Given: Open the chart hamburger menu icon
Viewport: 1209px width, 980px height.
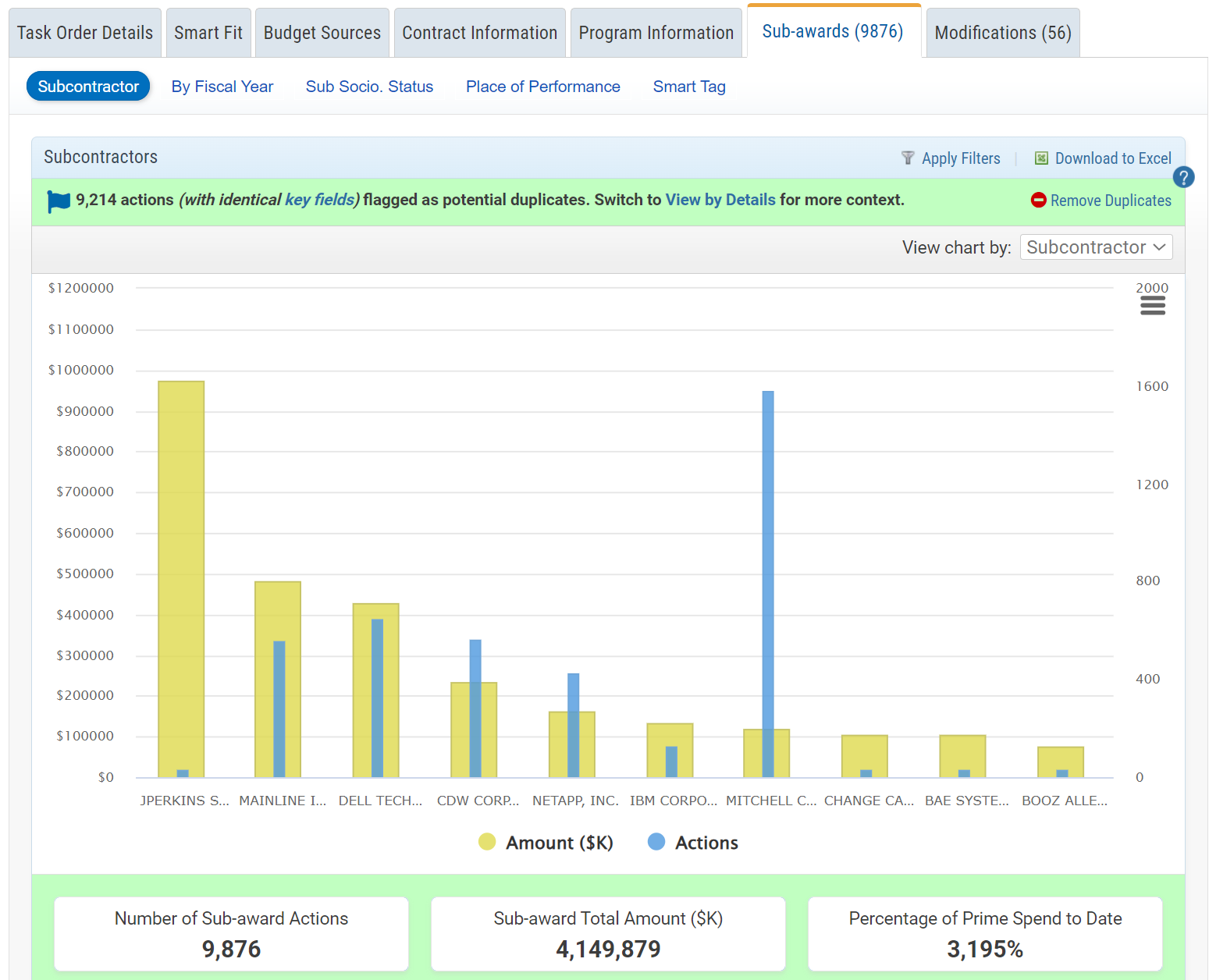Looking at the screenshot, I should pos(1152,306).
